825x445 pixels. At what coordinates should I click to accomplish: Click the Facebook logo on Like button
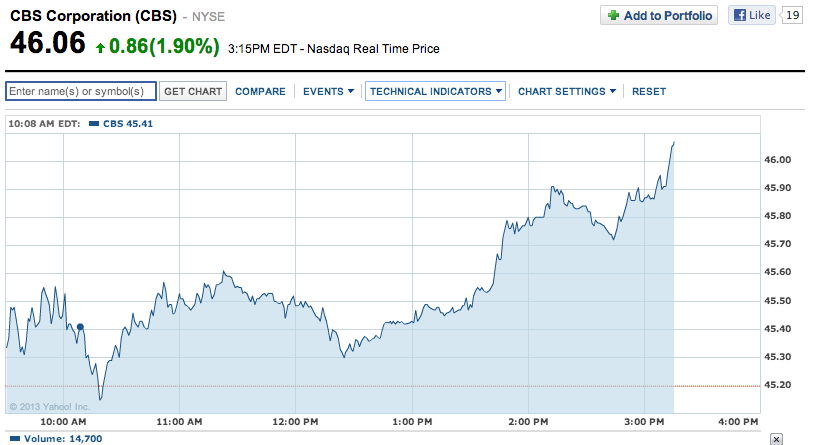pos(740,15)
